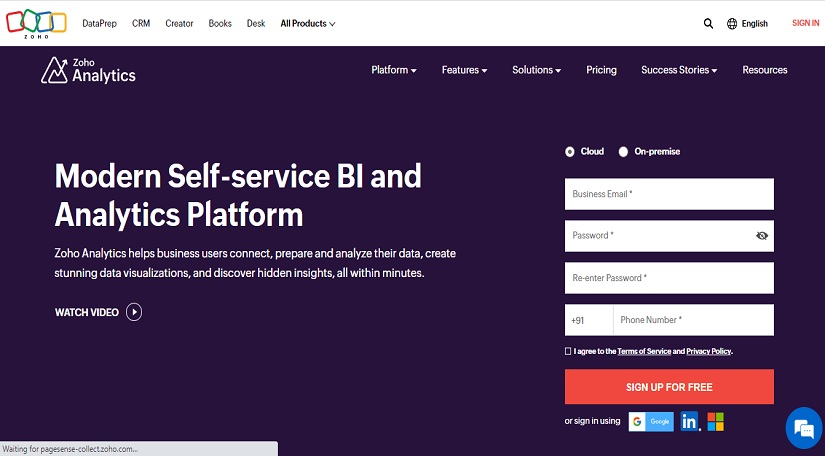This screenshot has height=456, width=825.
Task: Click the SIGN IN link
Action: pyautogui.click(x=806, y=23)
